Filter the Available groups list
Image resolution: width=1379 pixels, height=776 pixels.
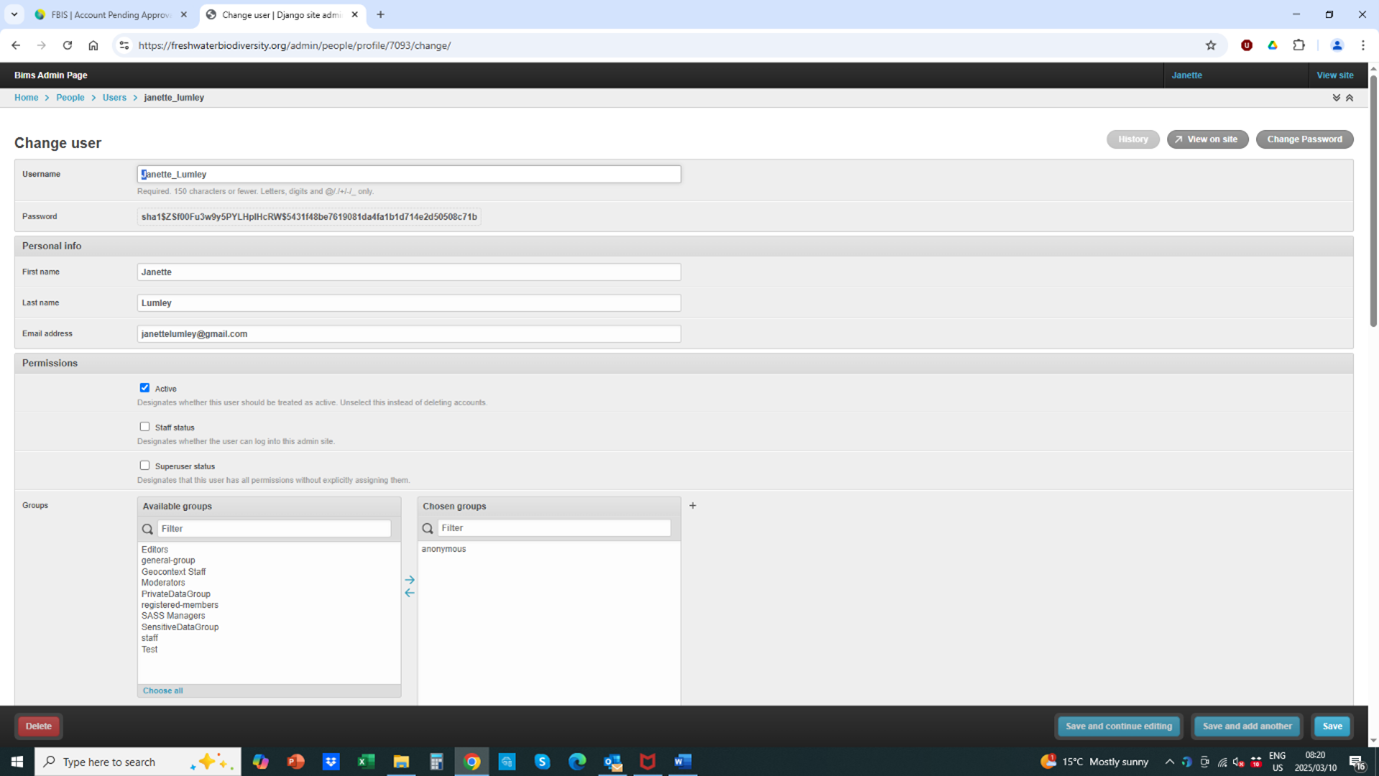tap(274, 528)
